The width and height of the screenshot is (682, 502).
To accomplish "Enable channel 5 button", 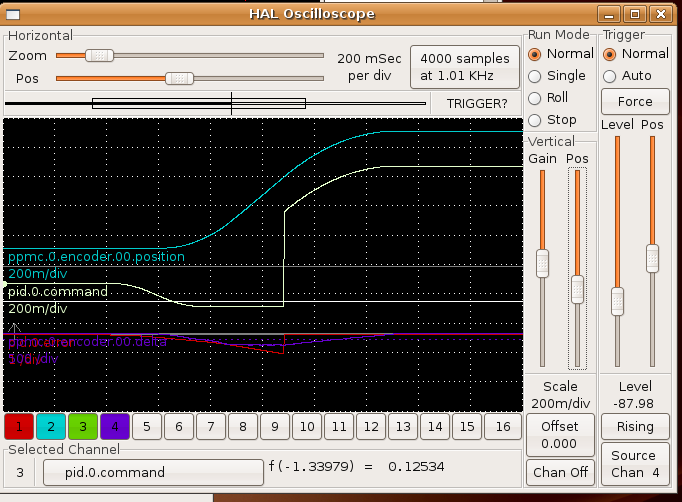I will tap(147, 426).
